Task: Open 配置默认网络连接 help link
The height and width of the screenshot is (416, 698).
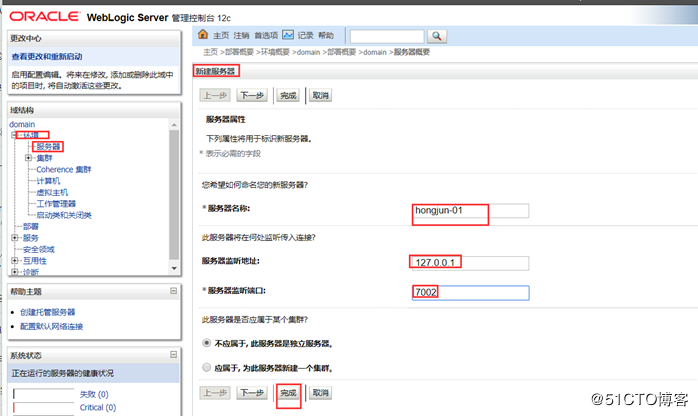Action: tap(52, 326)
